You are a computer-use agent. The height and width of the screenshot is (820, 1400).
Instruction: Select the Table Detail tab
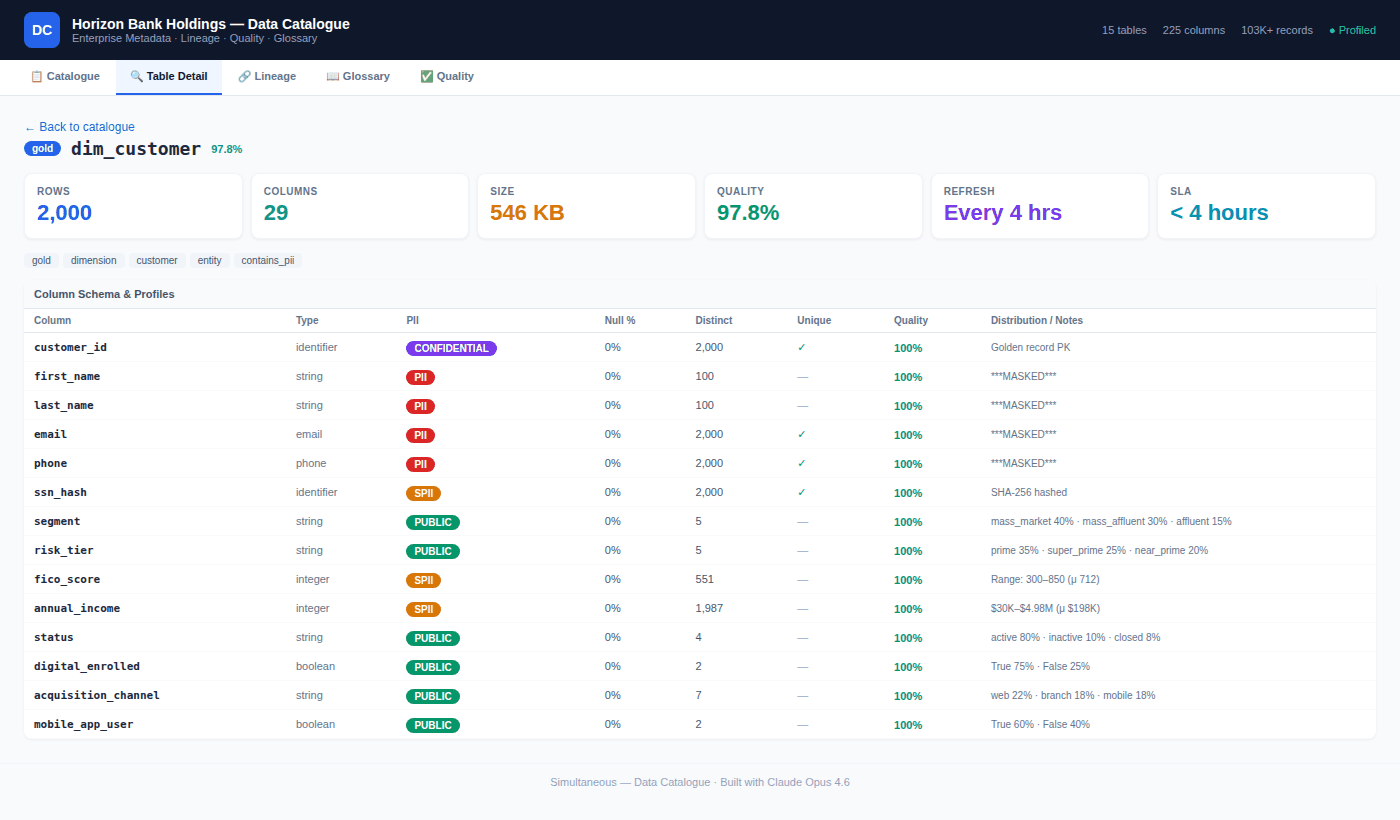[x=169, y=76]
